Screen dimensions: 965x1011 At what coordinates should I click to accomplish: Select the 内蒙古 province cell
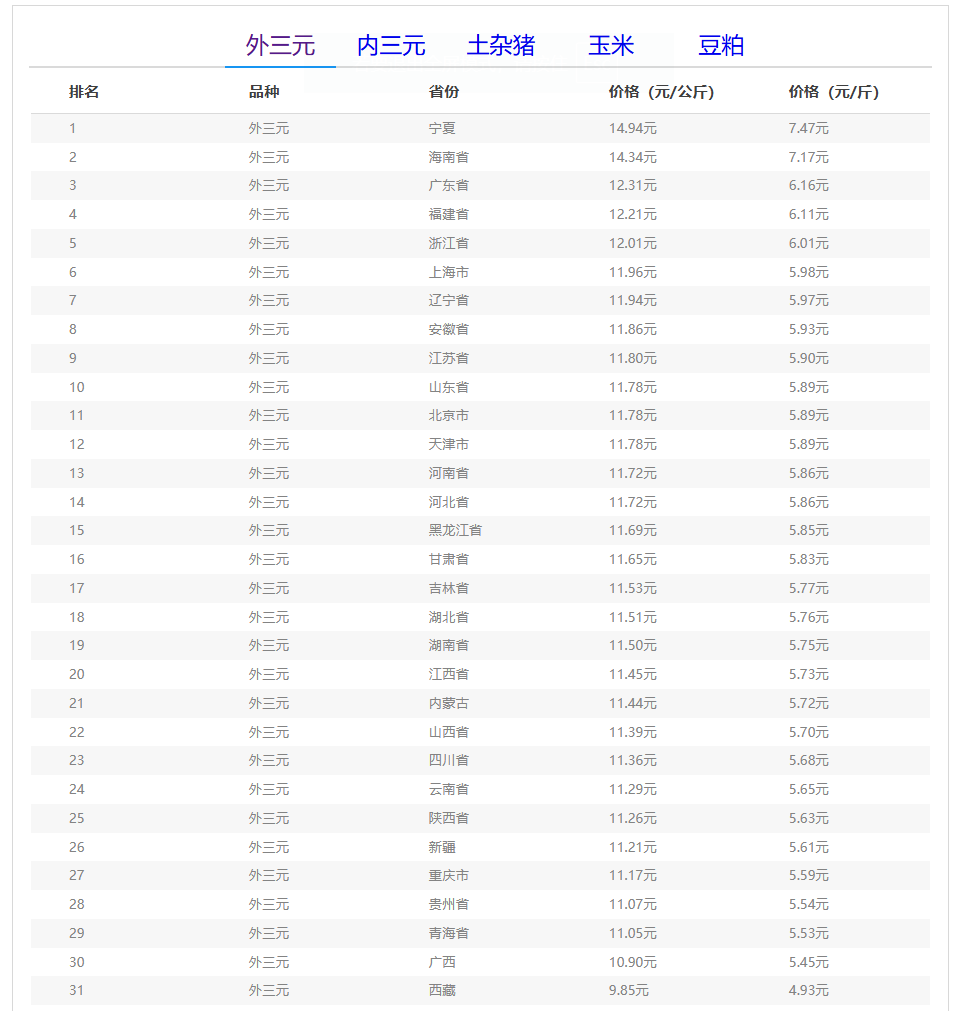point(448,703)
